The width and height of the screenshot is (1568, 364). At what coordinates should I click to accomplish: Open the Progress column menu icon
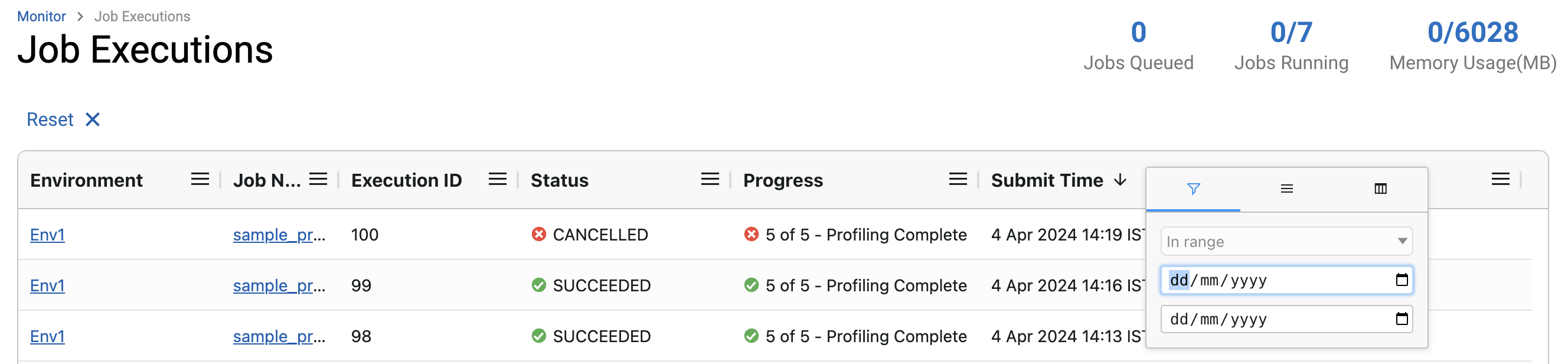coord(958,179)
